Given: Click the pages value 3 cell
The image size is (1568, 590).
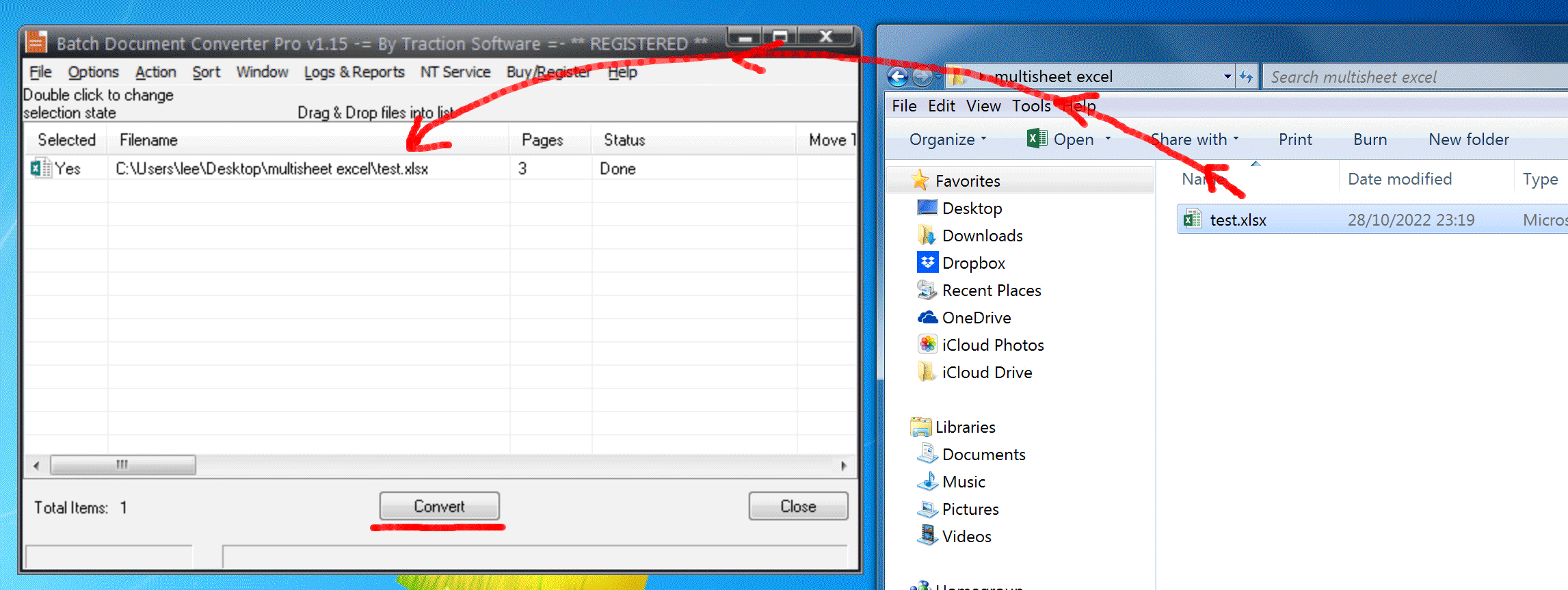Looking at the screenshot, I should (x=522, y=168).
